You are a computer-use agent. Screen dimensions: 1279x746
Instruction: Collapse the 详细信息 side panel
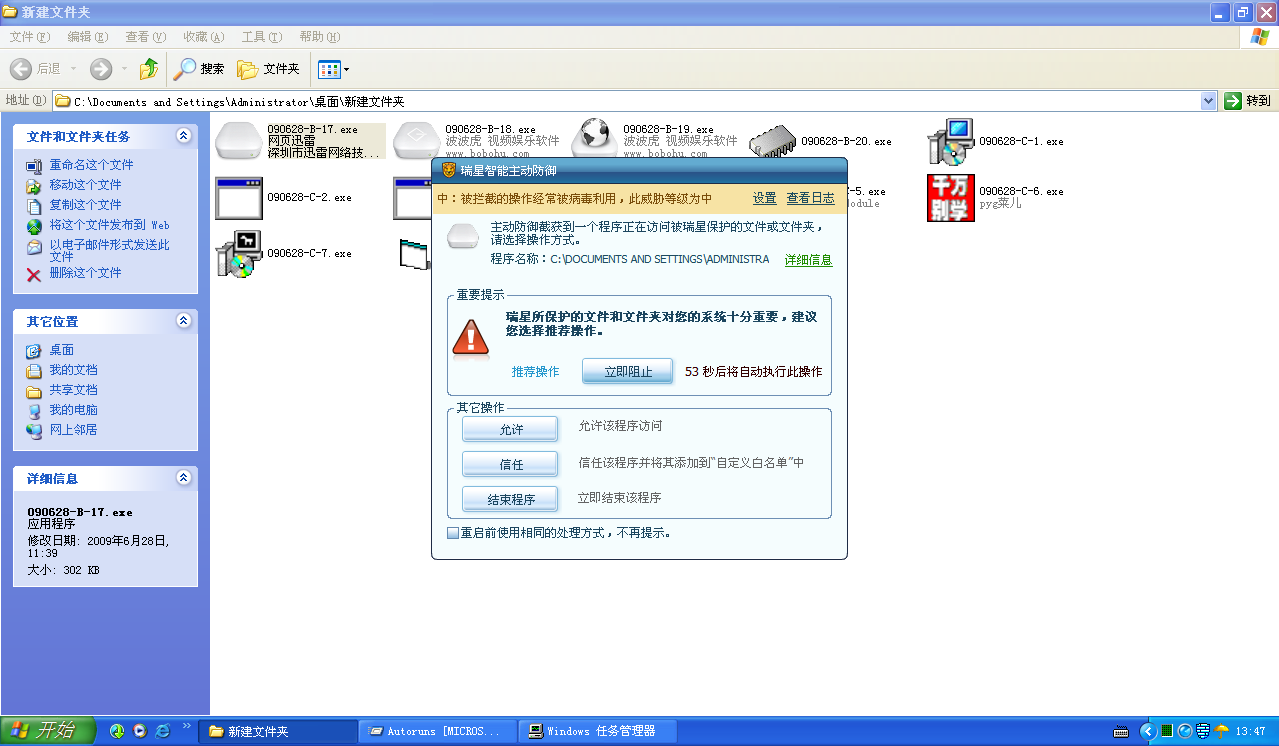[183, 478]
